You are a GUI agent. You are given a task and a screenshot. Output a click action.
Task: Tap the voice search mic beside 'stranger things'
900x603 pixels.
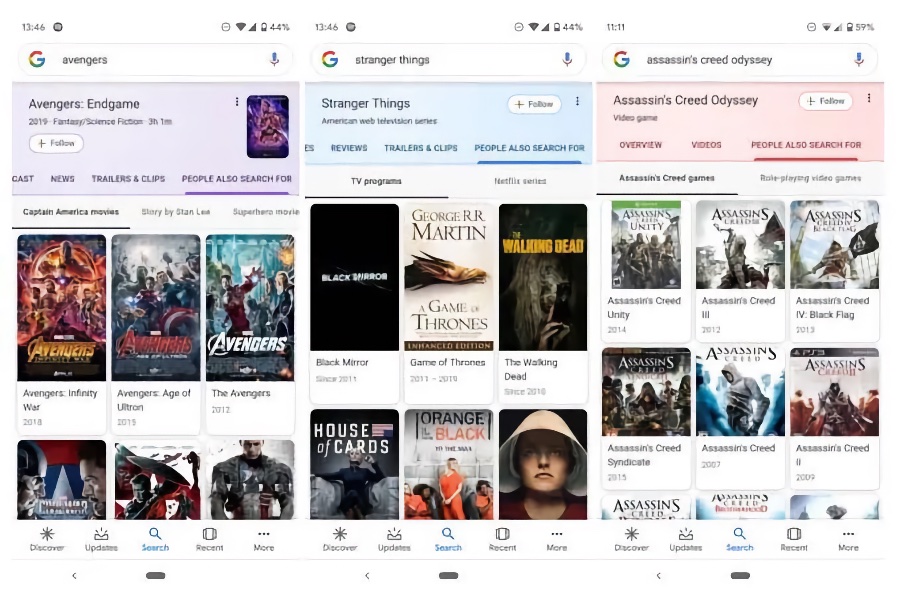click(567, 59)
